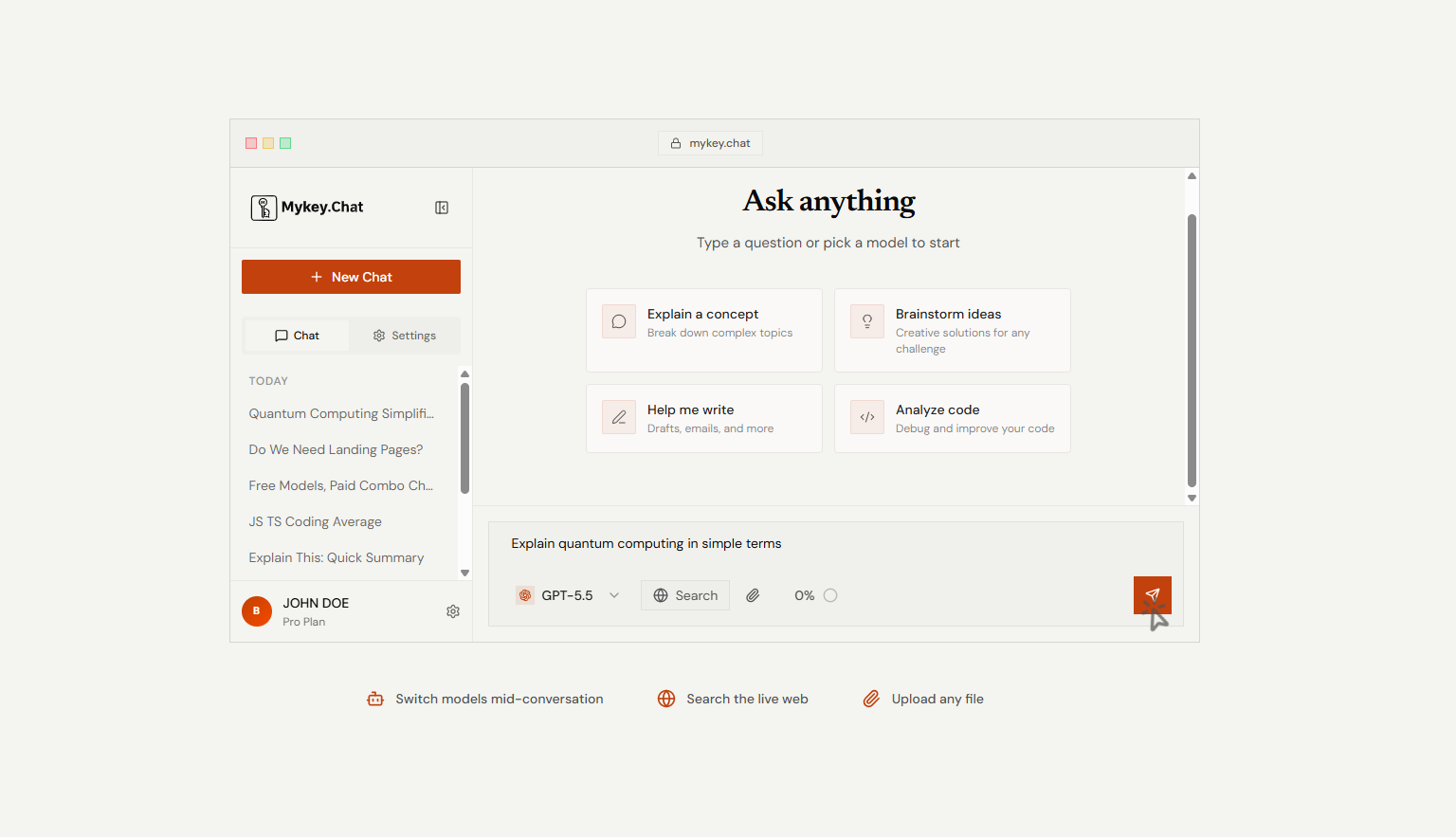Click the paperclip icon beside Upload any file
Image resolution: width=1456 pixels, height=837 pixels.
click(871, 699)
